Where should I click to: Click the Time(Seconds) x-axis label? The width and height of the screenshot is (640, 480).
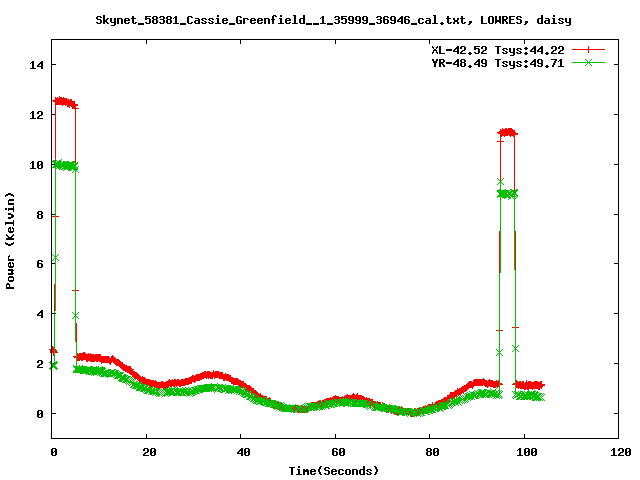point(333,471)
